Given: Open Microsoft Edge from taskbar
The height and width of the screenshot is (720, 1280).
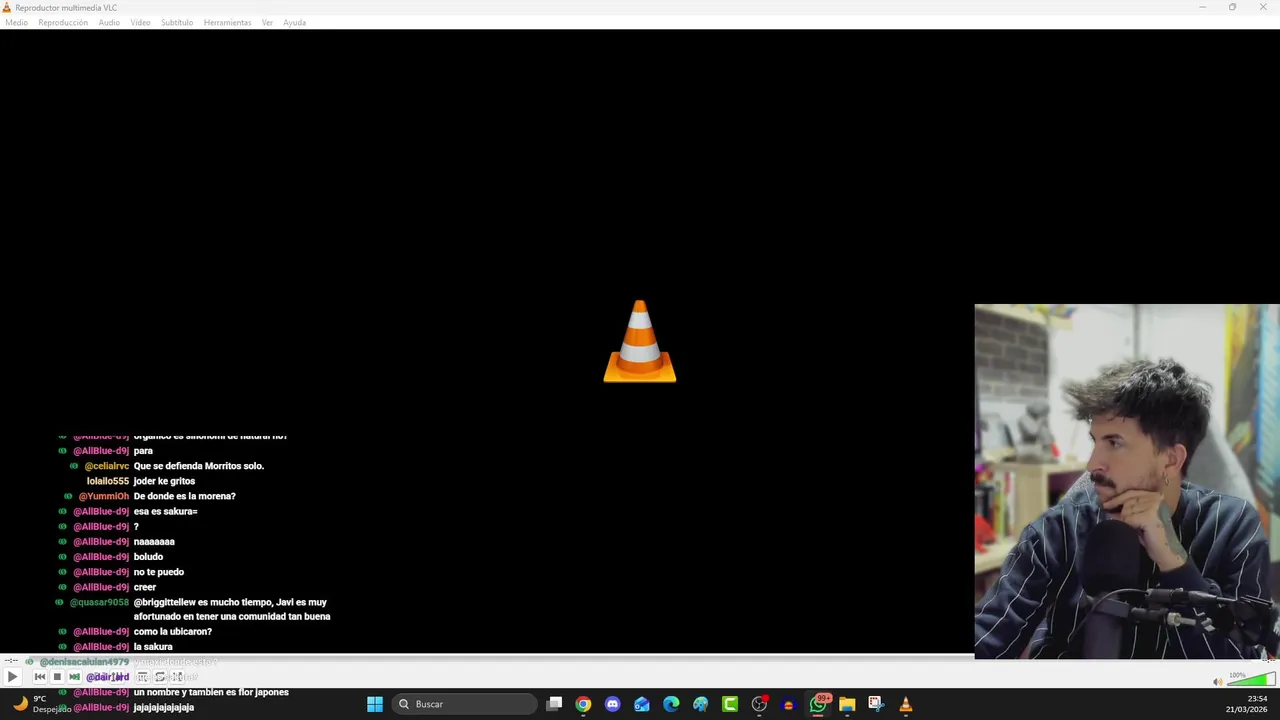Looking at the screenshot, I should (x=671, y=704).
